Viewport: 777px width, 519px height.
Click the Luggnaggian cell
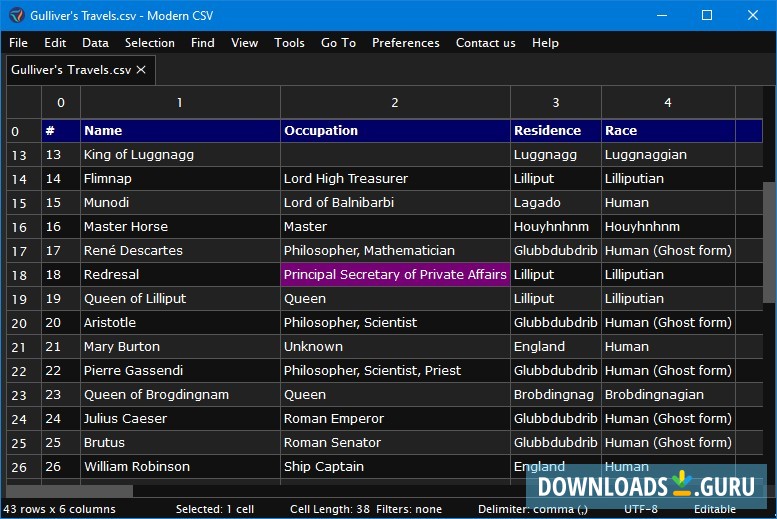(668, 155)
